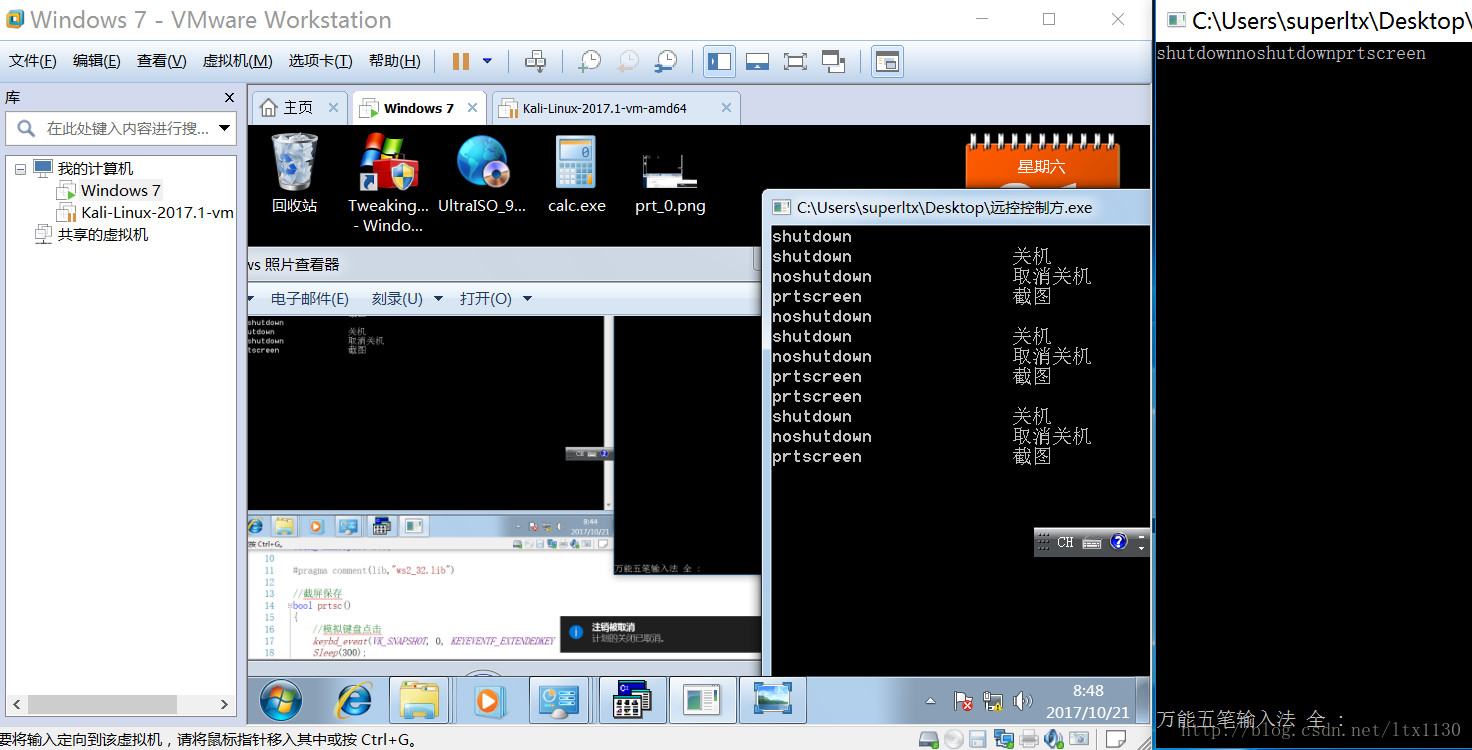The width and height of the screenshot is (1472, 750).
Task: Click the photo viewer icon in guest taskbar
Action: 773,700
